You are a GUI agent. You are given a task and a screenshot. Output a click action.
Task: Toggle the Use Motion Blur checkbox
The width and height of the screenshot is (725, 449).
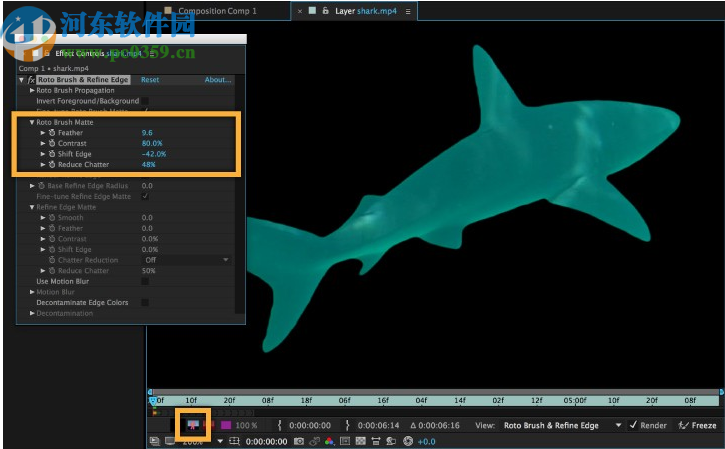point(146,282)
